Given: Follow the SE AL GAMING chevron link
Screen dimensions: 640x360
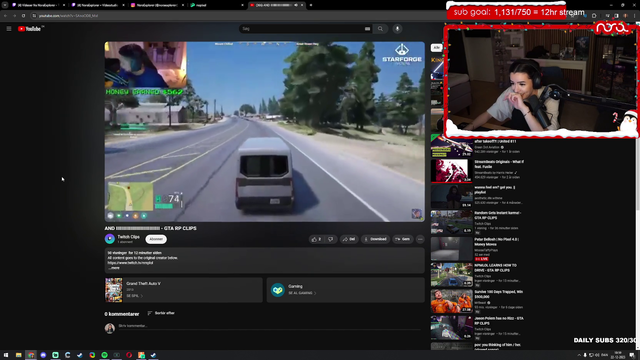Looking at the screenshot, I should click(x=302, y=293).
